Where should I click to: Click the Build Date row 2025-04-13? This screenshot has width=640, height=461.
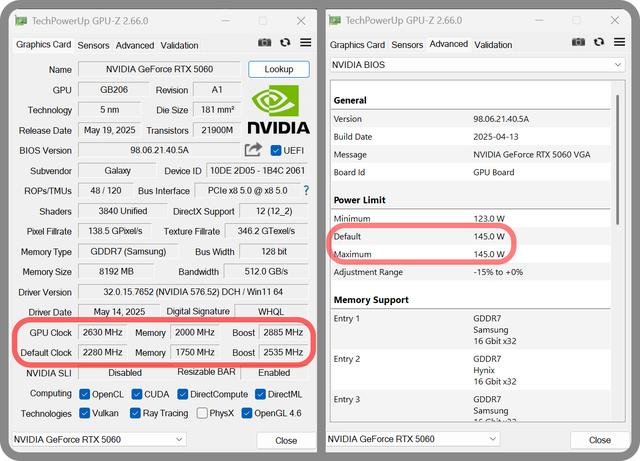pos(471,137)
